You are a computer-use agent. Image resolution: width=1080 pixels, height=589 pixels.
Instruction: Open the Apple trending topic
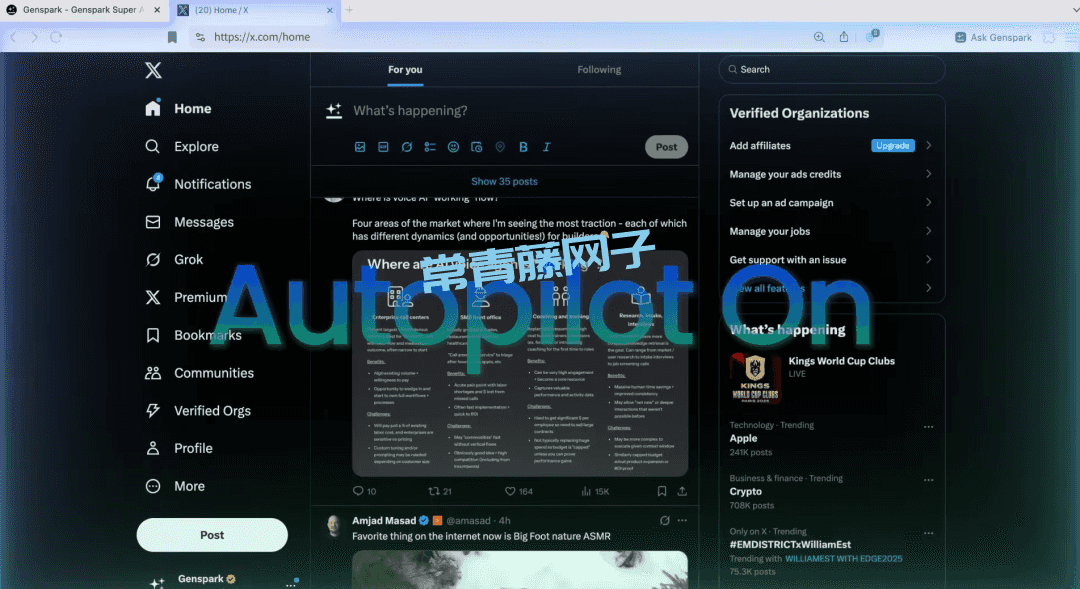coord(743,438)
